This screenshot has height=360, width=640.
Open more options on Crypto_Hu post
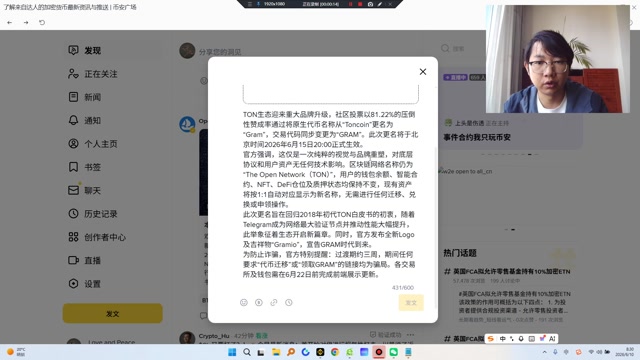pos(411,335)
